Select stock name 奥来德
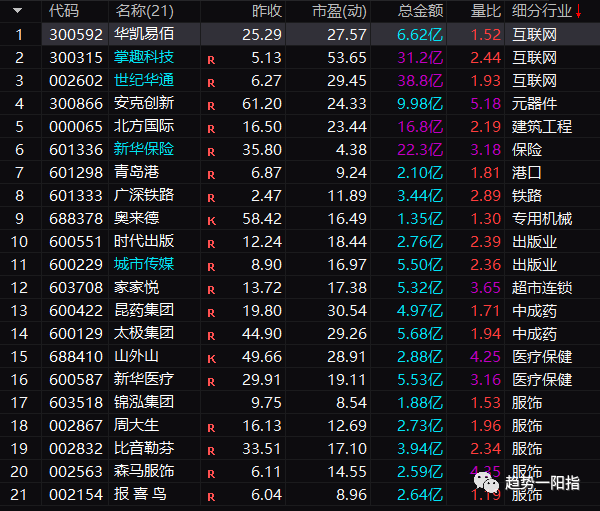Screen dimensions: 600x511 (136, 218)
